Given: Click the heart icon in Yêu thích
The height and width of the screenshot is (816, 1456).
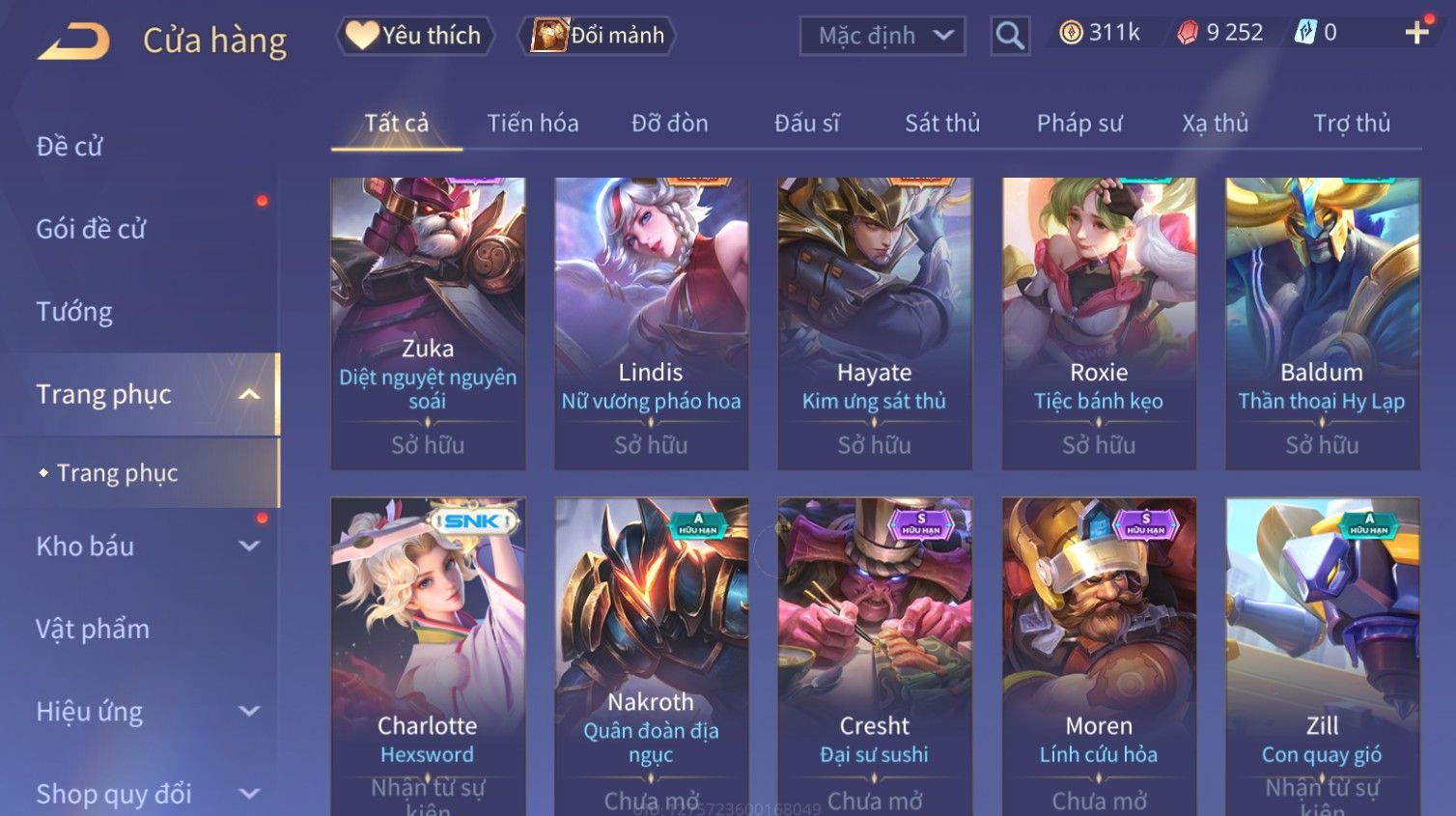Looking at the screenshot, I should pos(362,36).
